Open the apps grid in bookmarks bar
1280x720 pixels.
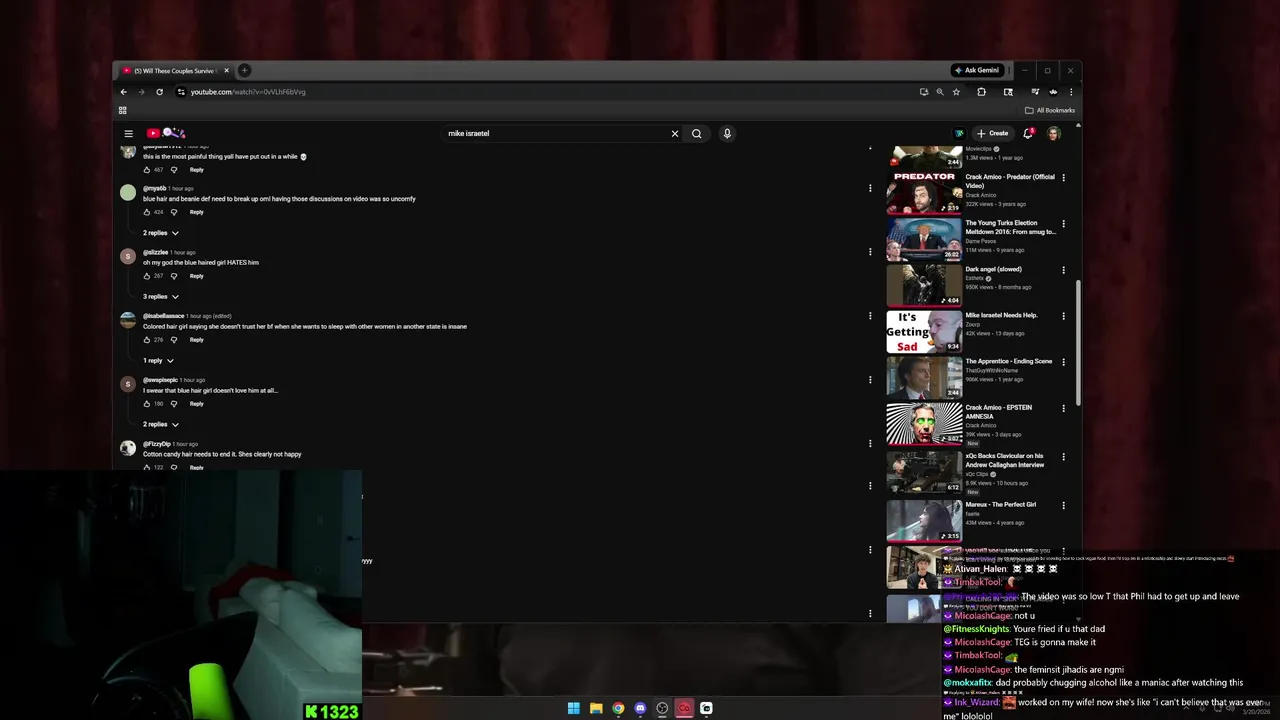123,110
